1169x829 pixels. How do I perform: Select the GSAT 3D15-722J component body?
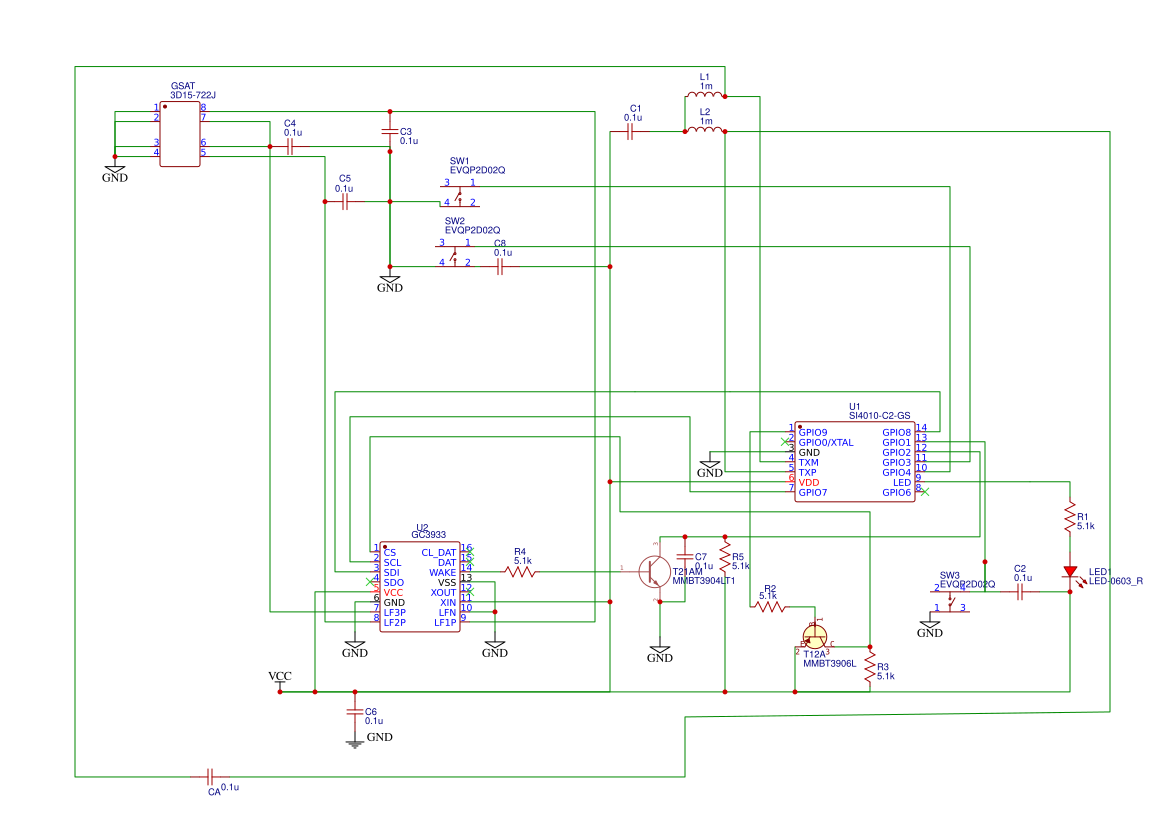click(x=180, y=134)
